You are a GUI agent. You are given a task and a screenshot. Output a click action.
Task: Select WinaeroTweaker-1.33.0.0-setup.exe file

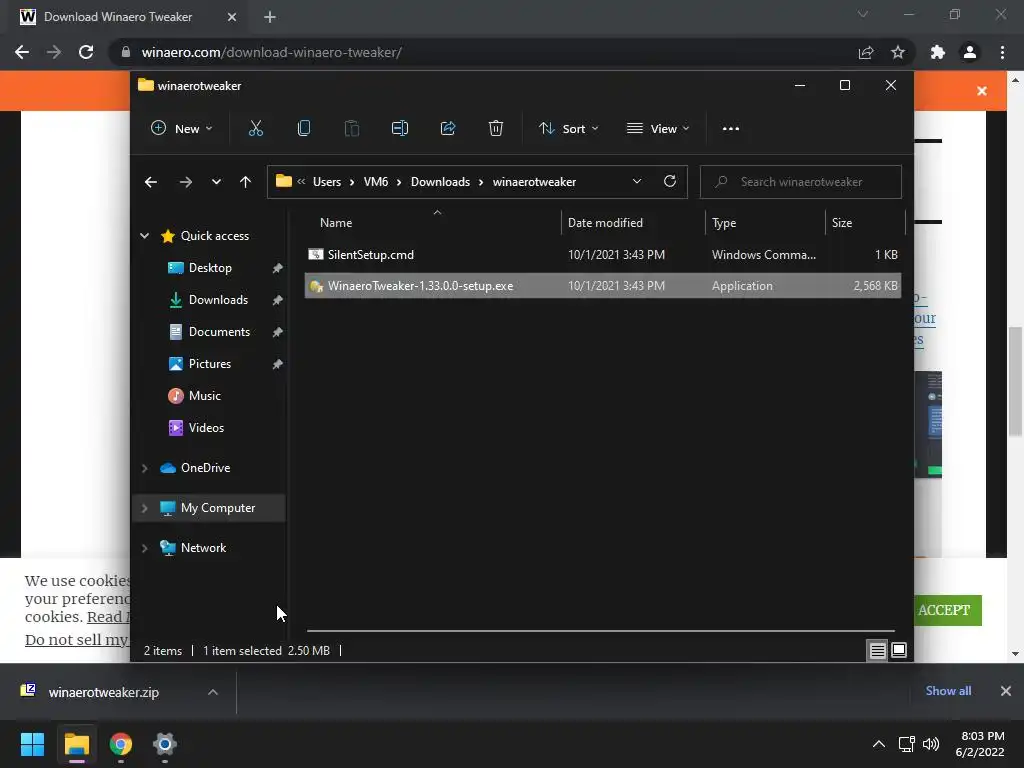point(603,286)
